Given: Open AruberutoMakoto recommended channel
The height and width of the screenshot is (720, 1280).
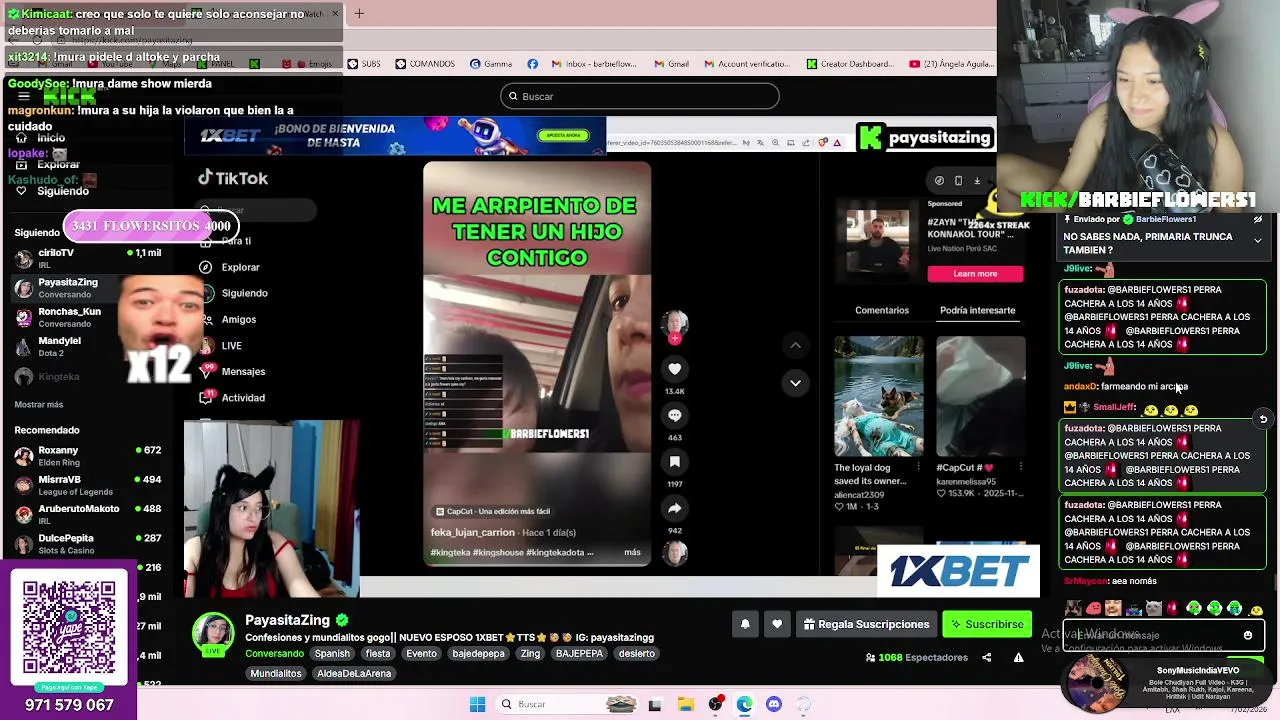Looking at the screenshot, I should [x=88, y=514].
